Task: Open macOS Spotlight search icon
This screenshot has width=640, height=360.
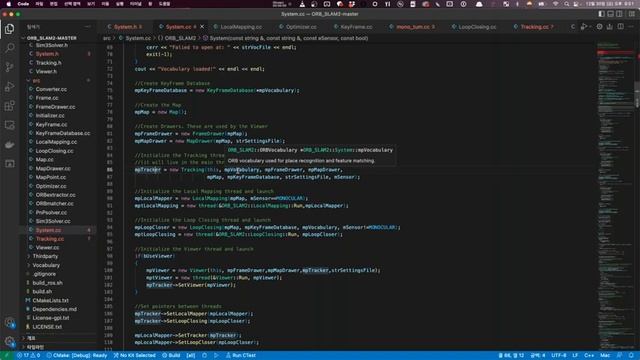Action: 567,4
